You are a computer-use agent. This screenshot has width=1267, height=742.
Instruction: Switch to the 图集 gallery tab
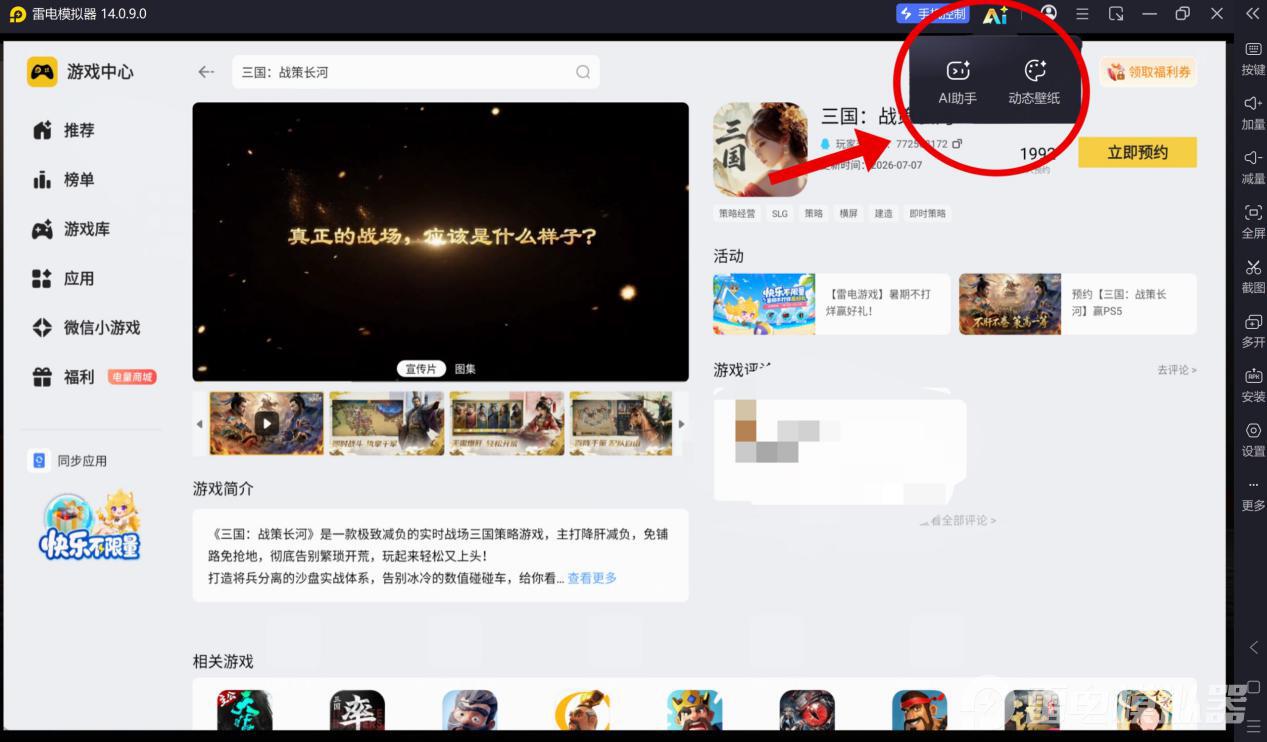coord(465,369)
